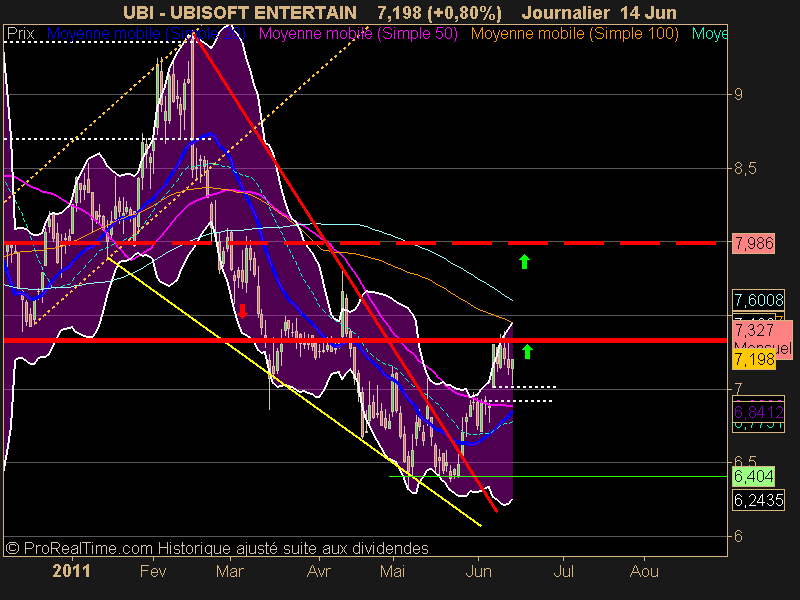800x600 pixels.
Task: Click the Mar month label
Action: coord(230,571)
